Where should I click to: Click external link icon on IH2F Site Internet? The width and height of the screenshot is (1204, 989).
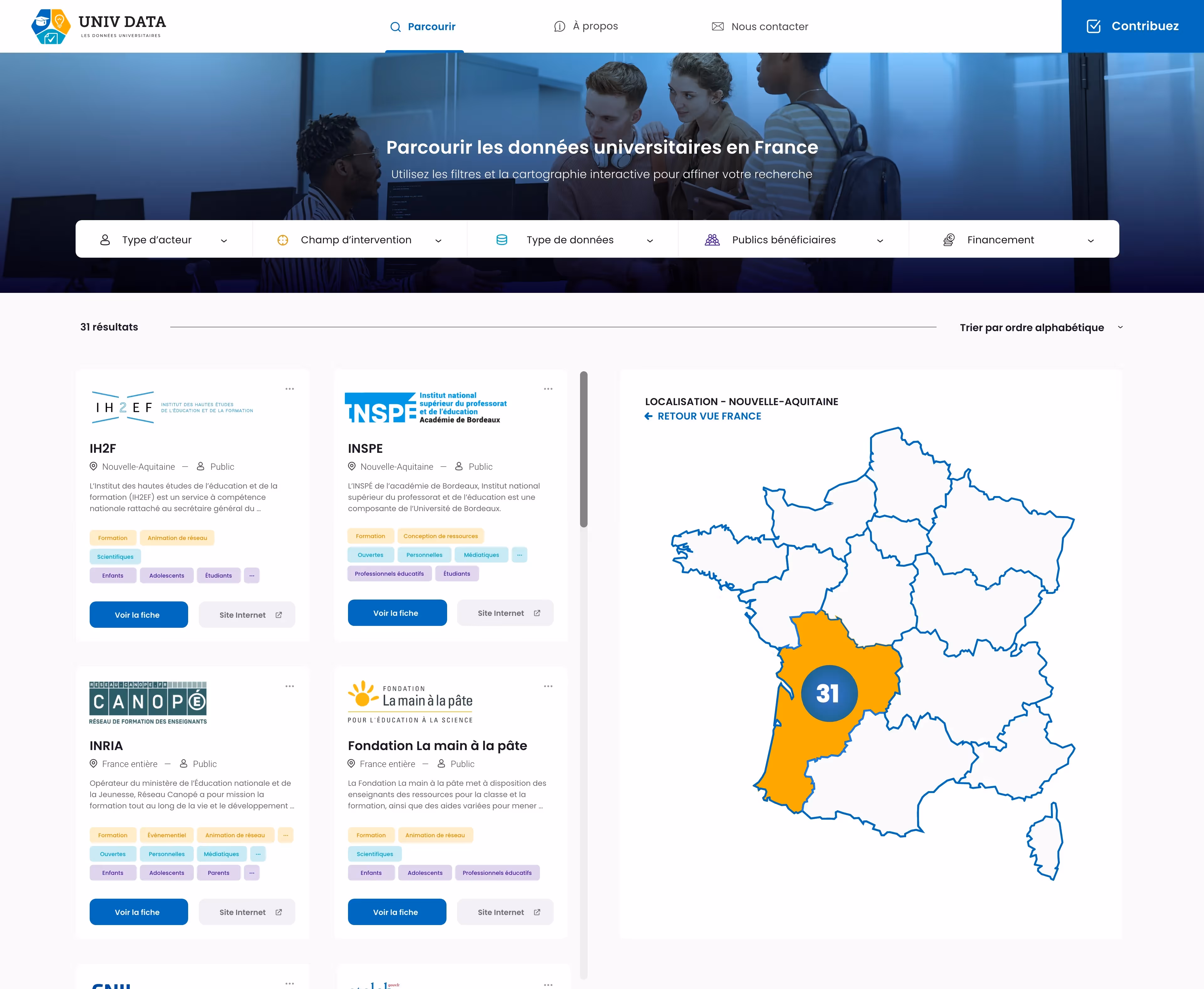pyautogui.click(x=278, y=615)
